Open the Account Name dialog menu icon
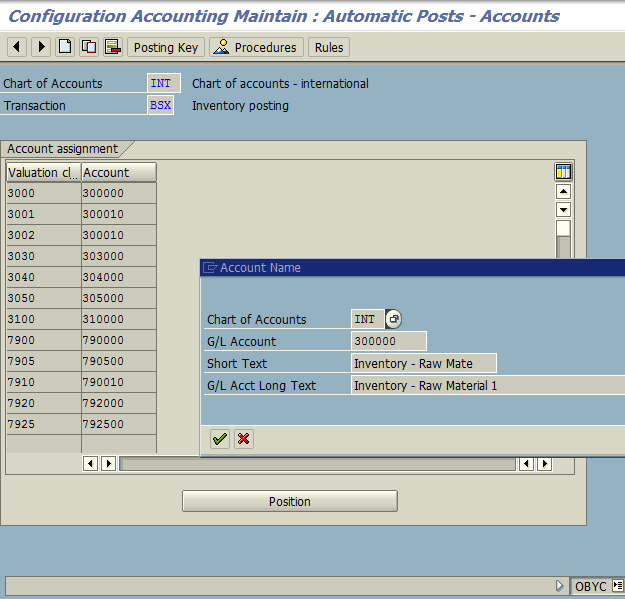Image resolution: width=625 pixels, height=599 pixels. 210,268
